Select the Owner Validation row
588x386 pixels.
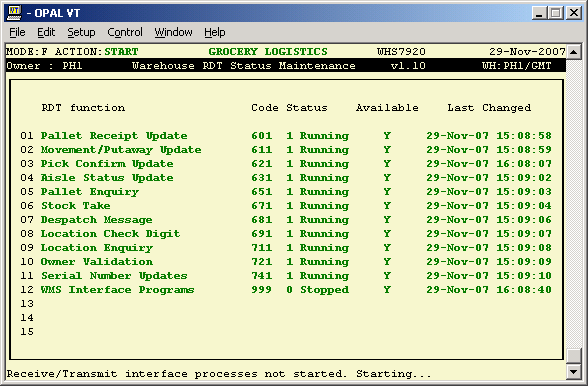tap(286, 262)
